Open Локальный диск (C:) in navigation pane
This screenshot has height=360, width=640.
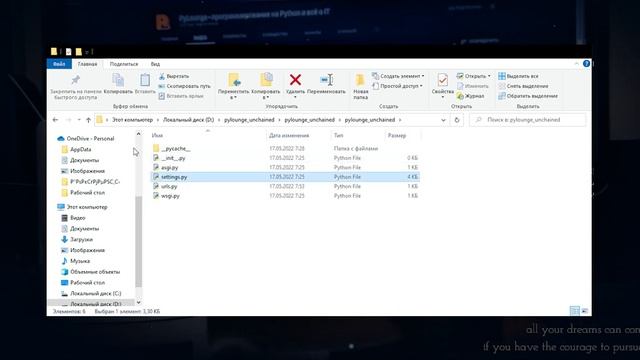[96, 293]
